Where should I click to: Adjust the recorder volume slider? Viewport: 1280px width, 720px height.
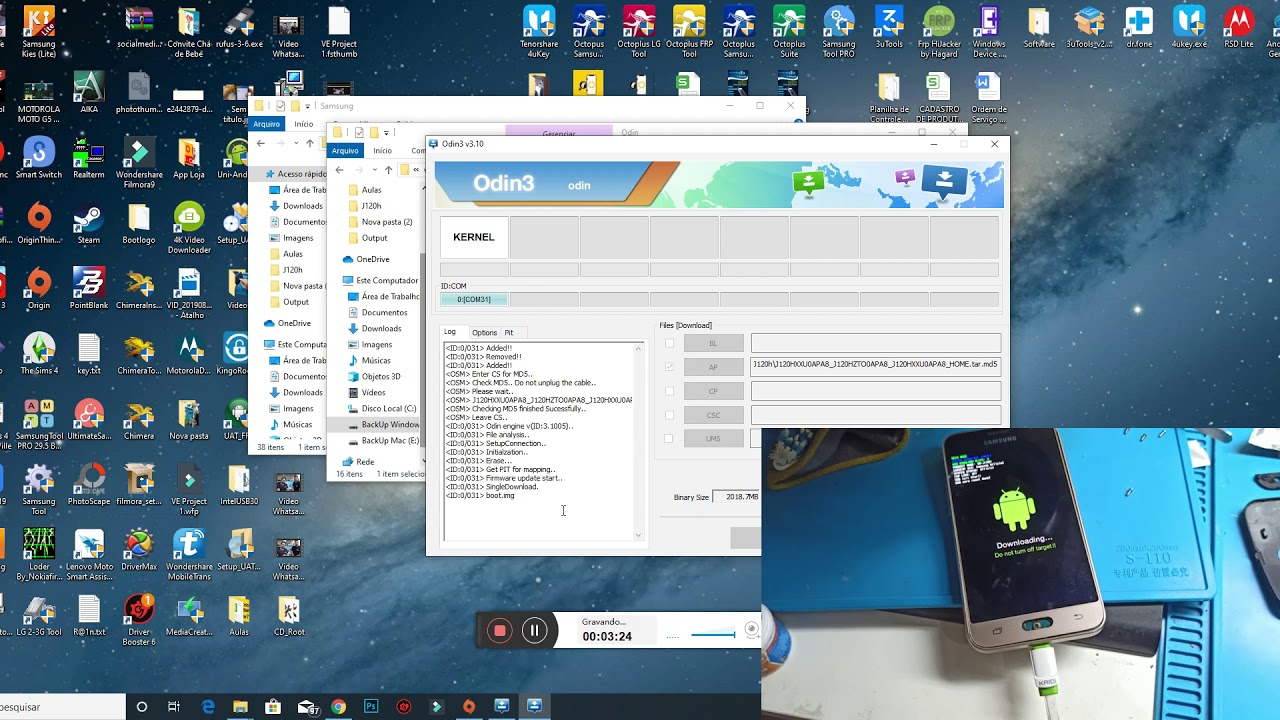[x=713, y=634]
